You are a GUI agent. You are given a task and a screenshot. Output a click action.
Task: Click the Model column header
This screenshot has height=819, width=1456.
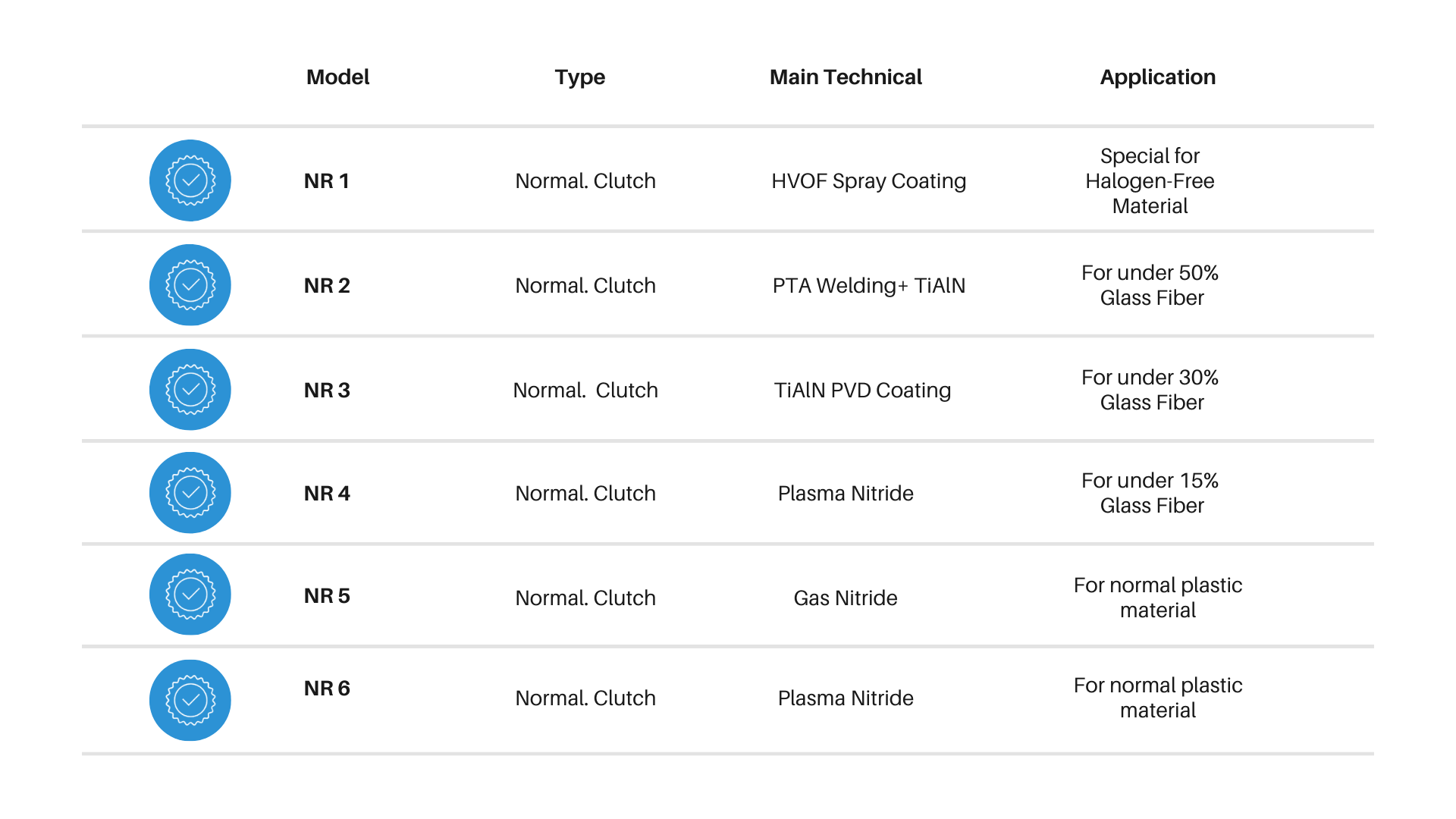tap(337, 77)
